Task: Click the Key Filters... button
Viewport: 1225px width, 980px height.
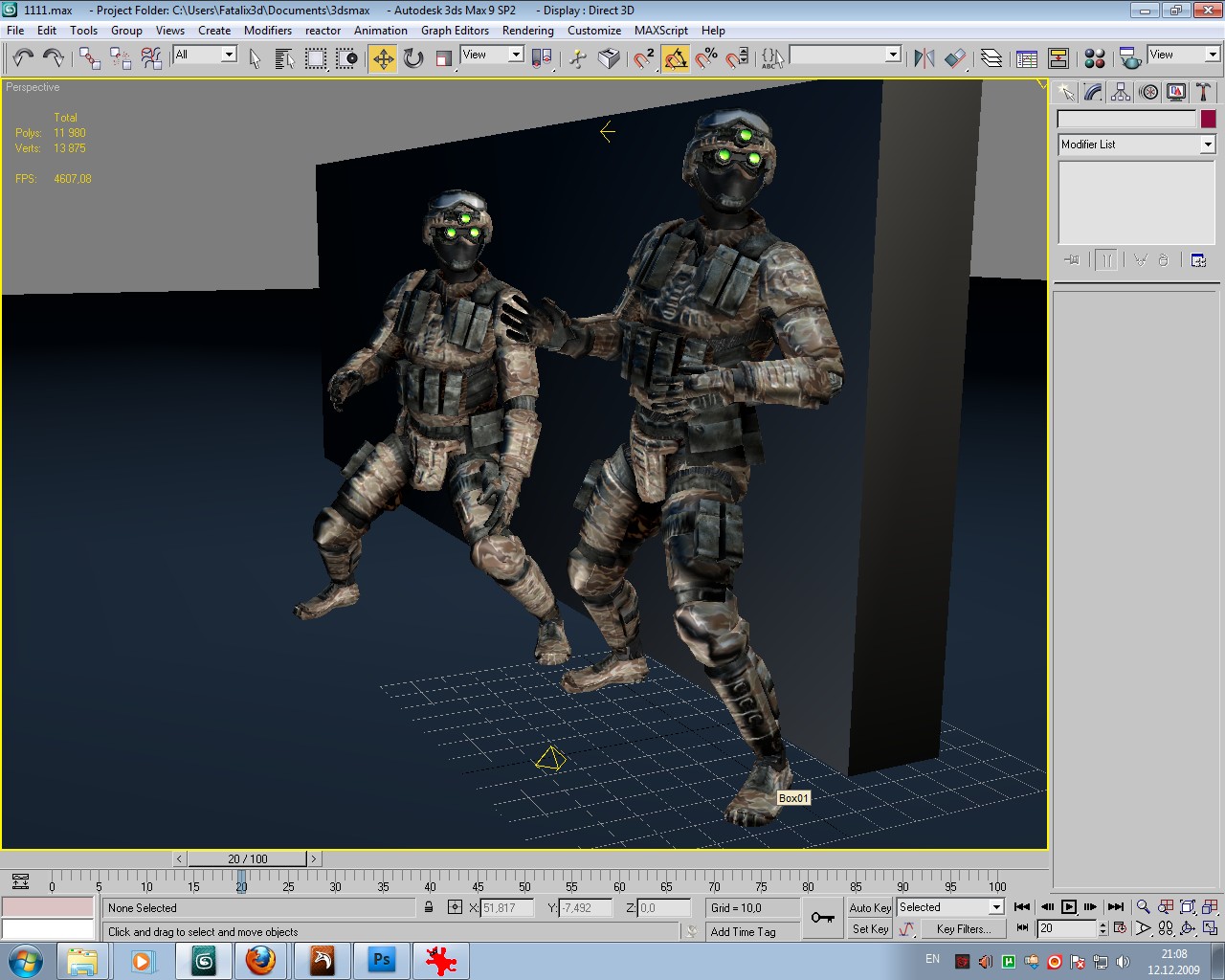Action: pos(963,928)
